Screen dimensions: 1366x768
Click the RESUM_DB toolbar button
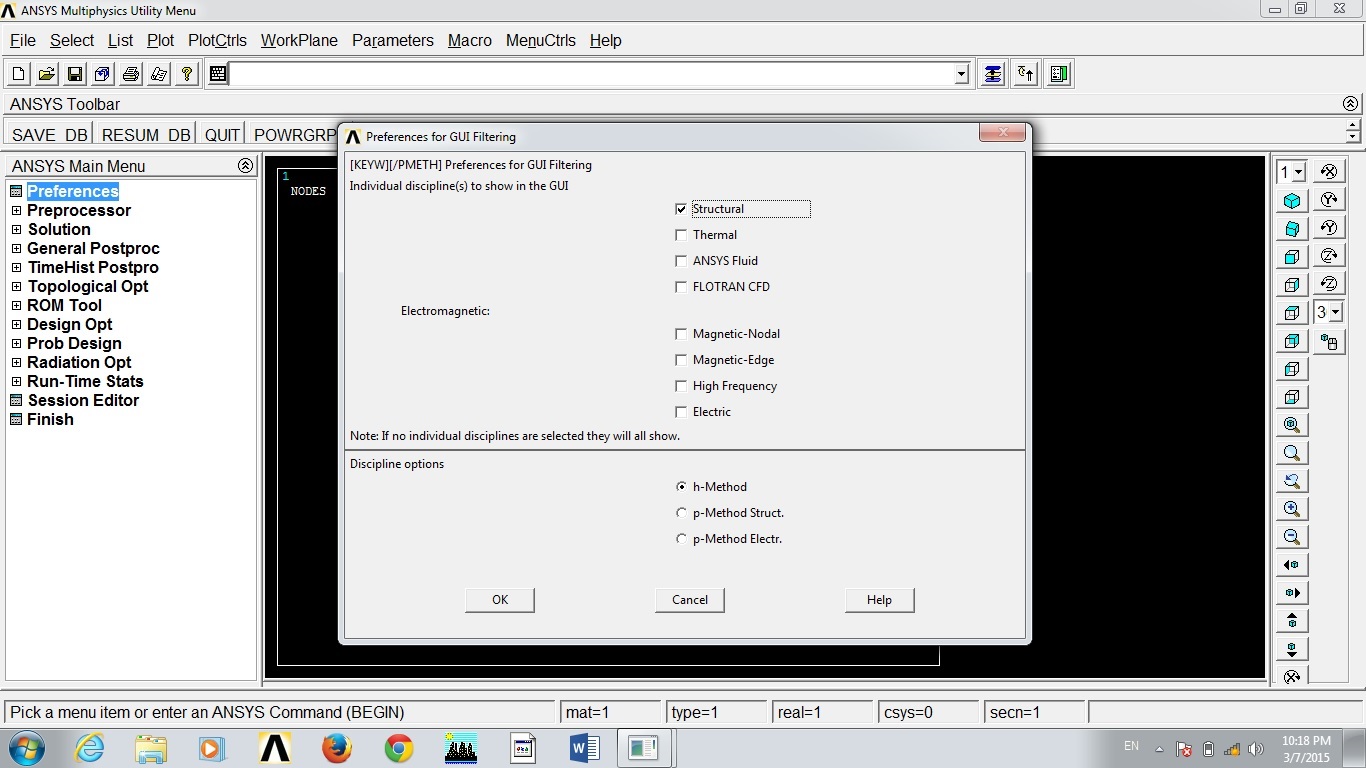point(146,135)
